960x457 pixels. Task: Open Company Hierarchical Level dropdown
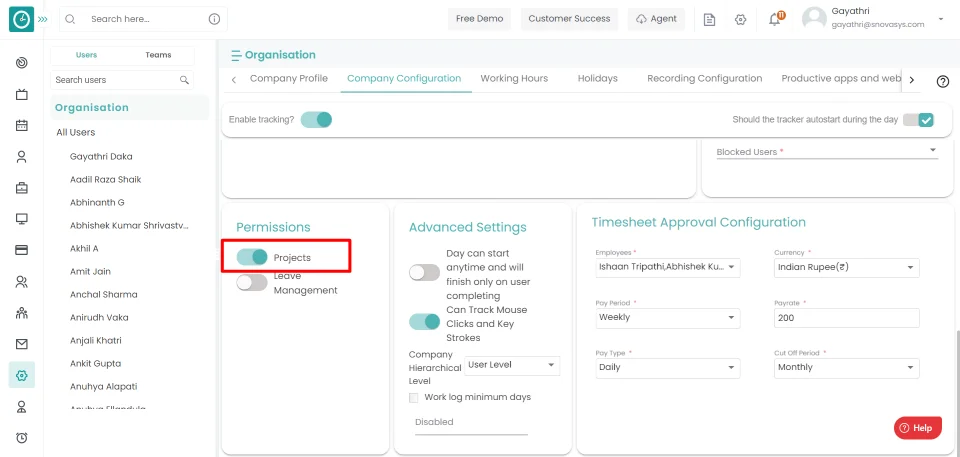[x=511, y=365]
